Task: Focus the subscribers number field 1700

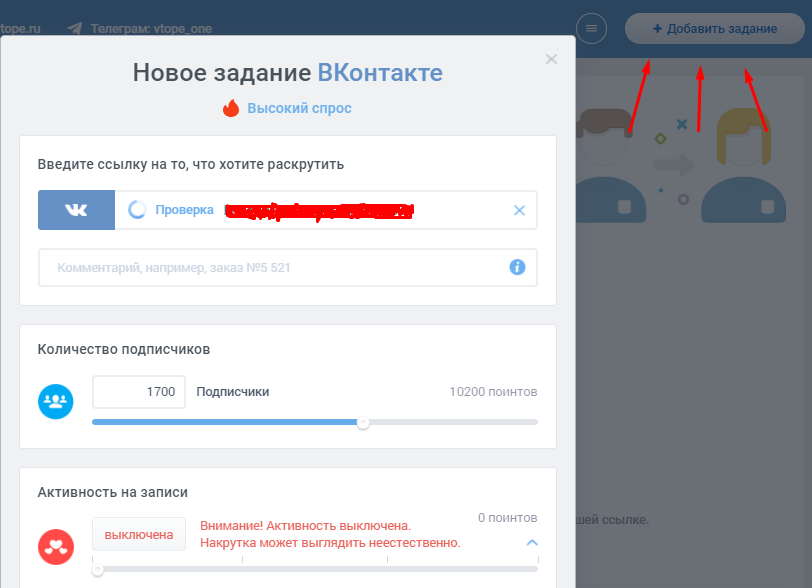Action: coord(139,392)
